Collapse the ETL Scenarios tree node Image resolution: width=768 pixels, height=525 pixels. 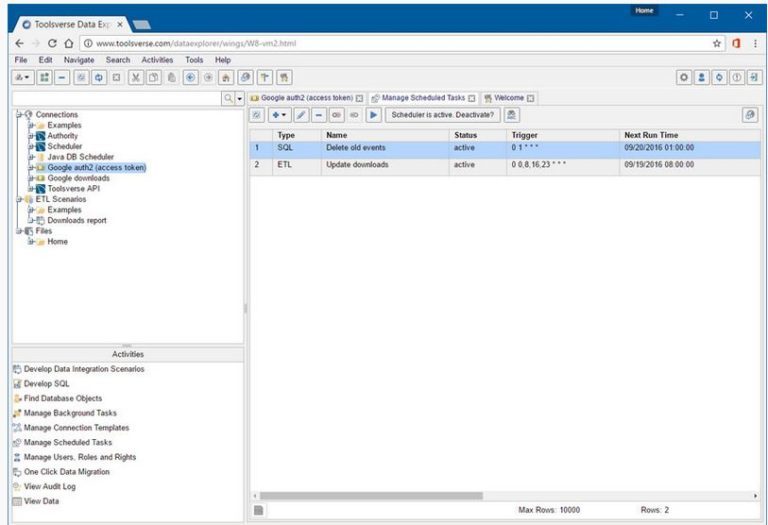point(19,199)
